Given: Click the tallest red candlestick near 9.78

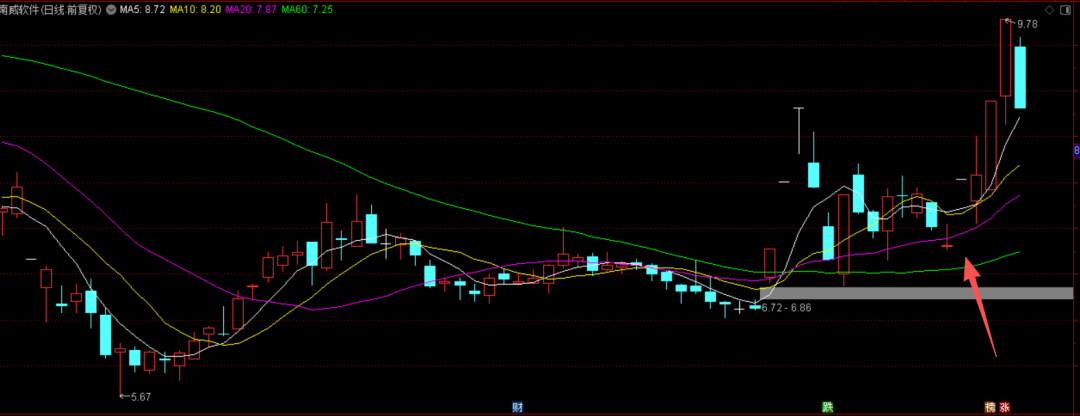Looking at the screenshot, I should click(x=1006, y=57).
